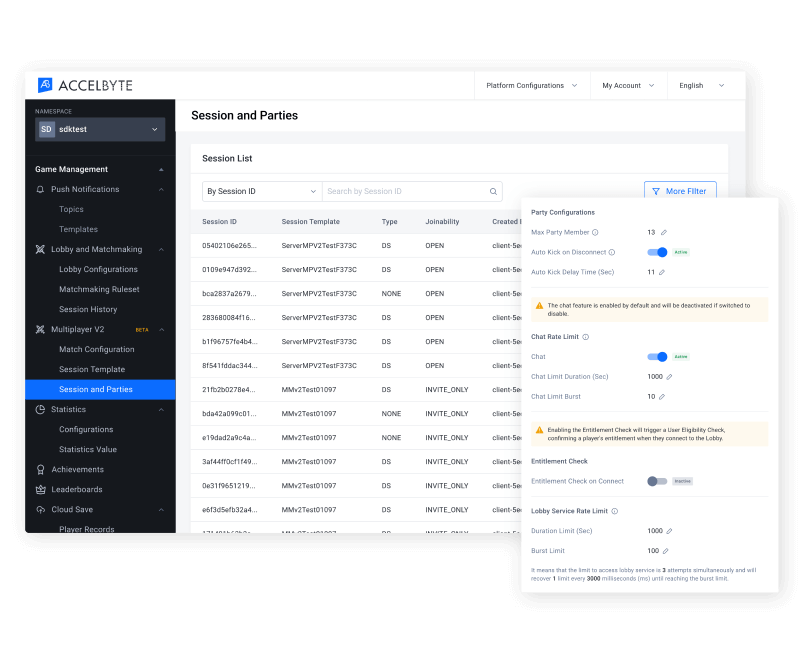Click Chat Rate Limit info icon

coord(585,337)
